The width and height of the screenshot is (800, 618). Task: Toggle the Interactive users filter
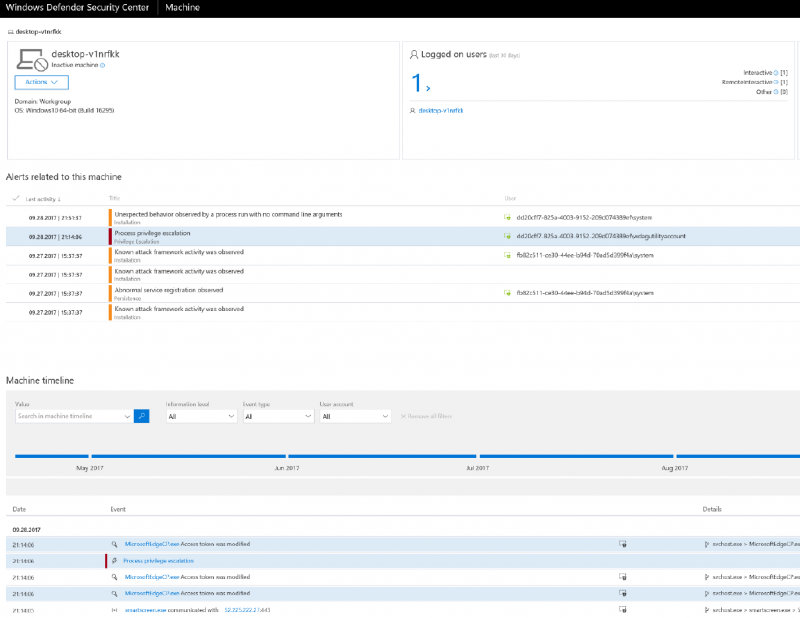coord(774,72)
